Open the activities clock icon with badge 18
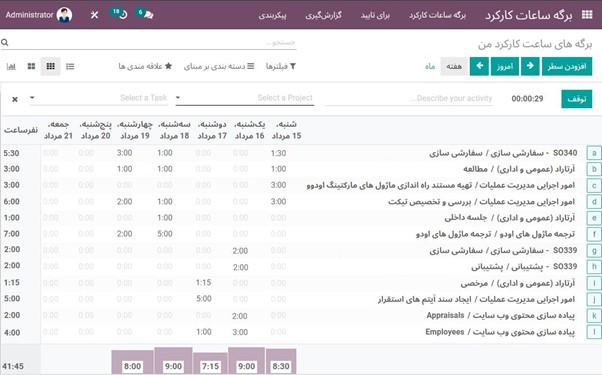The image size is (602, 375). coord(119,14)
